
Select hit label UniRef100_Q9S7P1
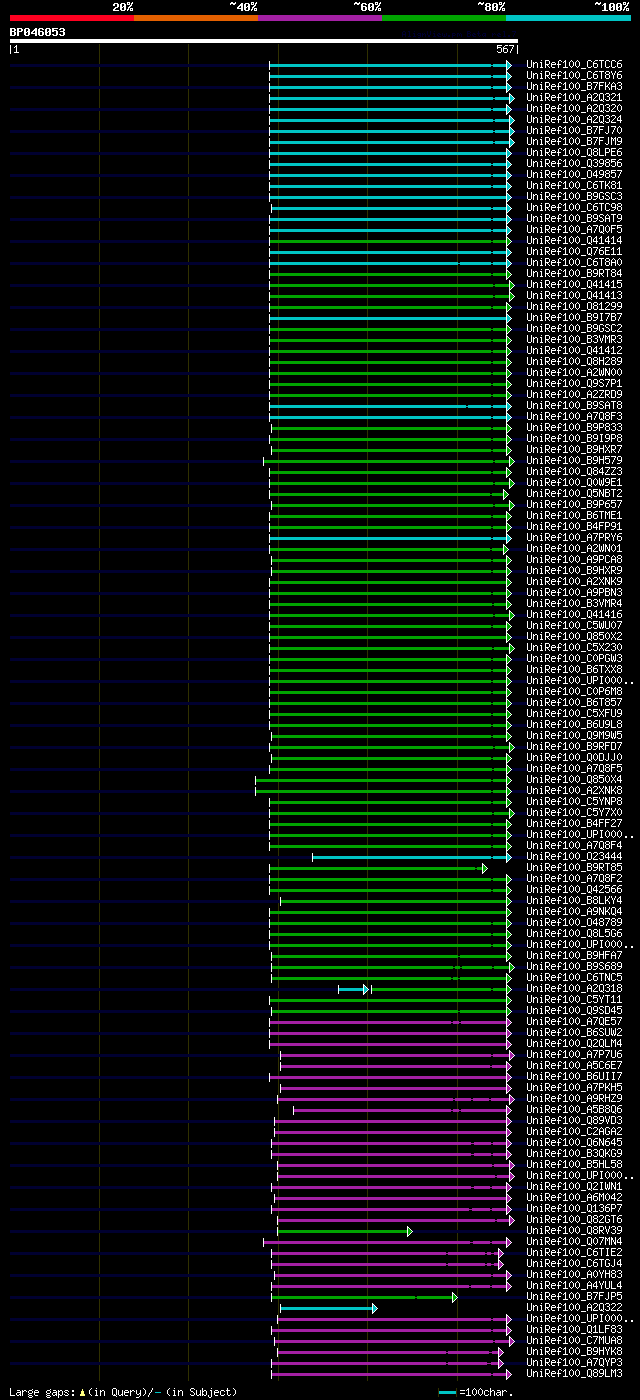(x=574, y=384)
